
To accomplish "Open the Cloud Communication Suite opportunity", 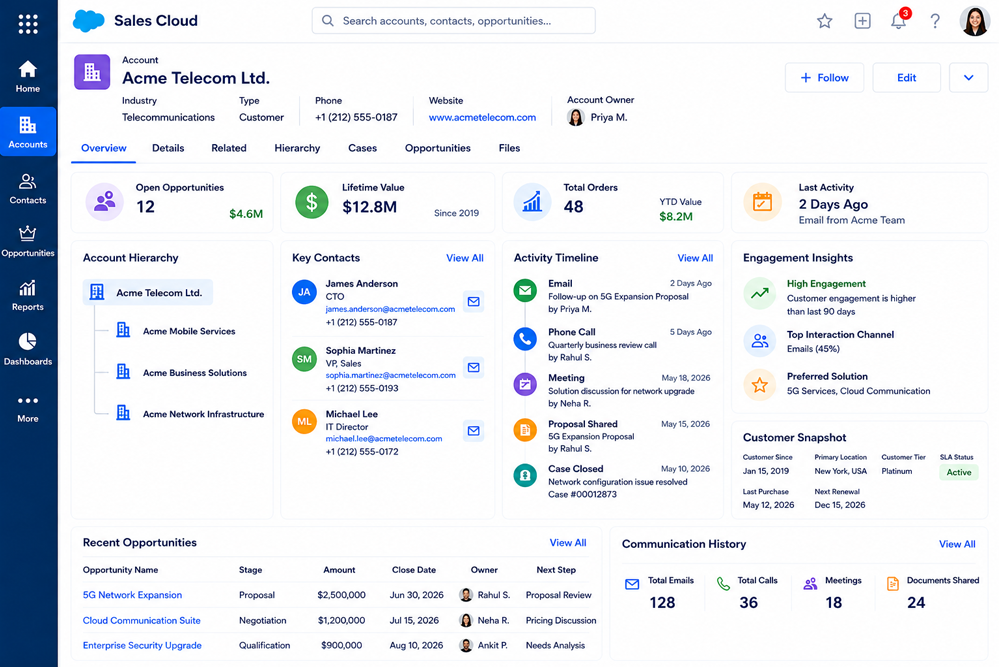I will pos(141,620).
